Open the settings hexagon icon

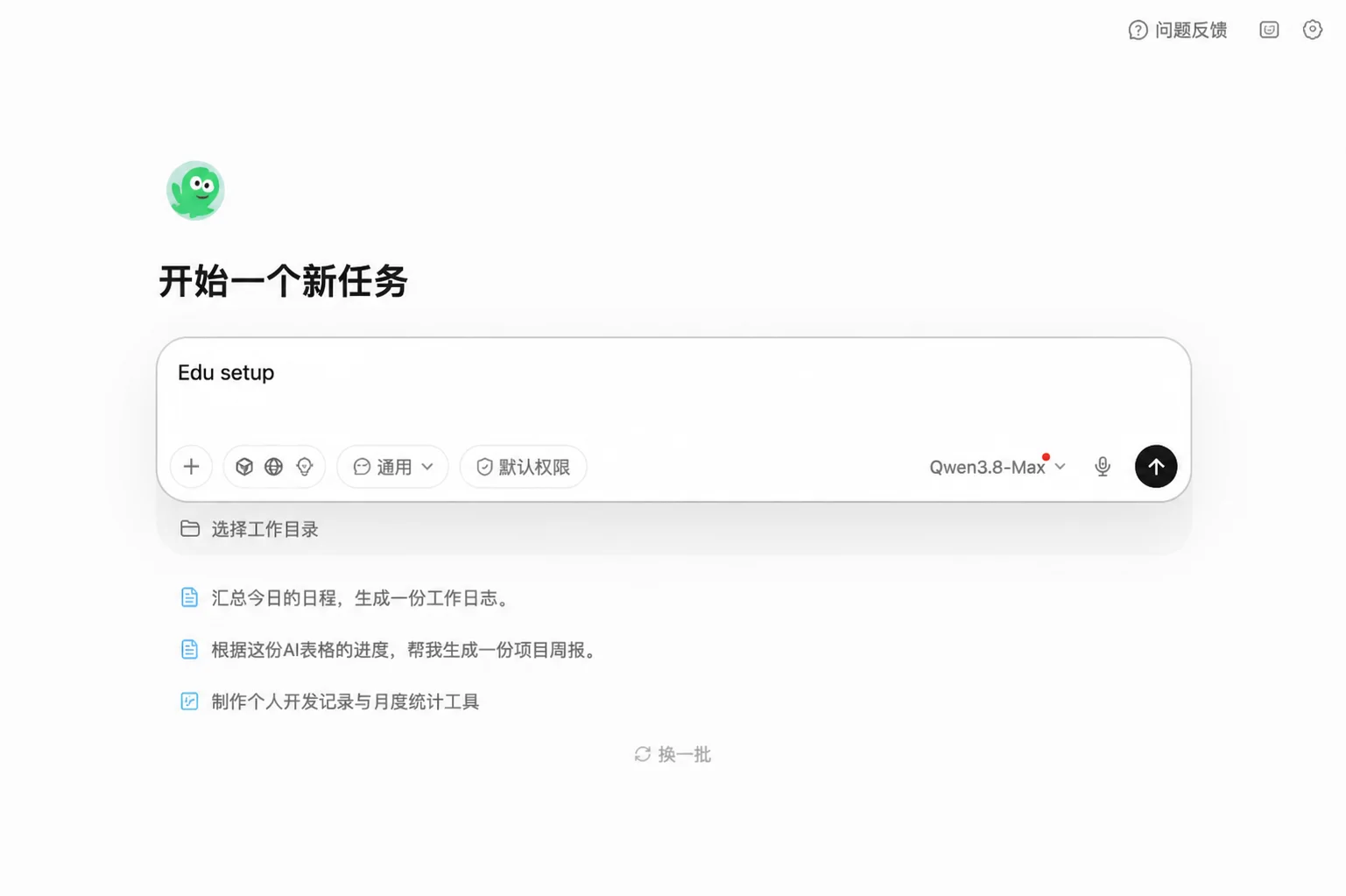(x=1312, y=30)
